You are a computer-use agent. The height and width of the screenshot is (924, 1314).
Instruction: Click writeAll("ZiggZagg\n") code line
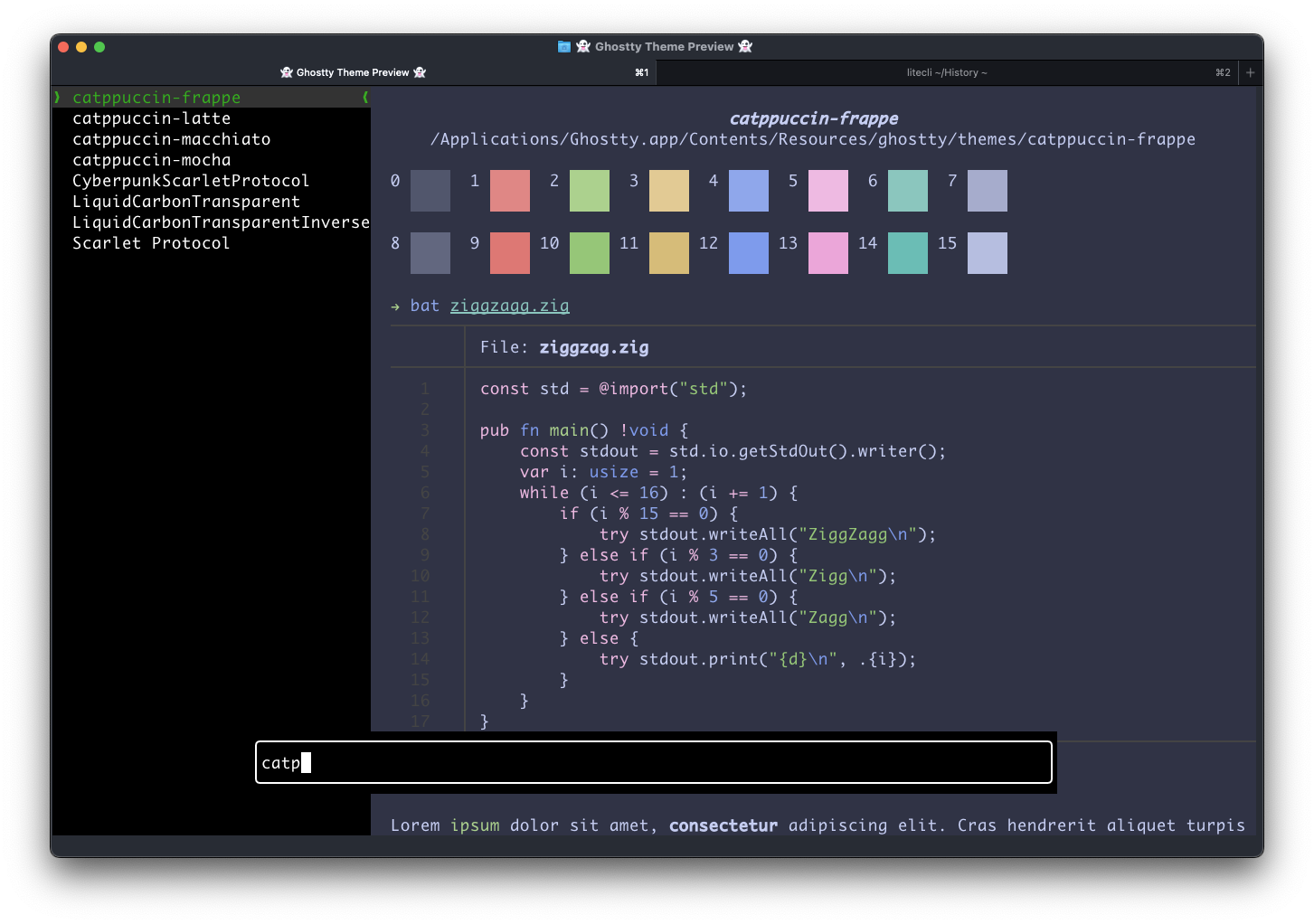coord(768,534)
